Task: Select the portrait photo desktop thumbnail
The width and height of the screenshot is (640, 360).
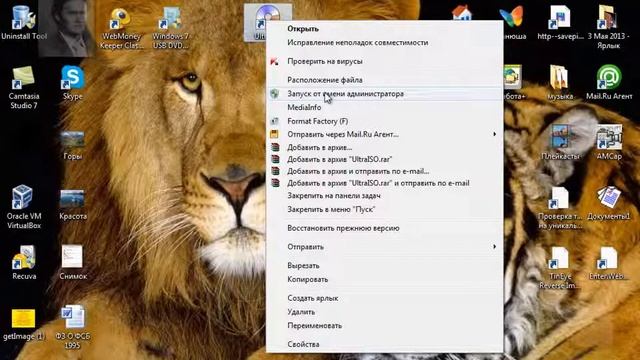Action: coord(66,28)
